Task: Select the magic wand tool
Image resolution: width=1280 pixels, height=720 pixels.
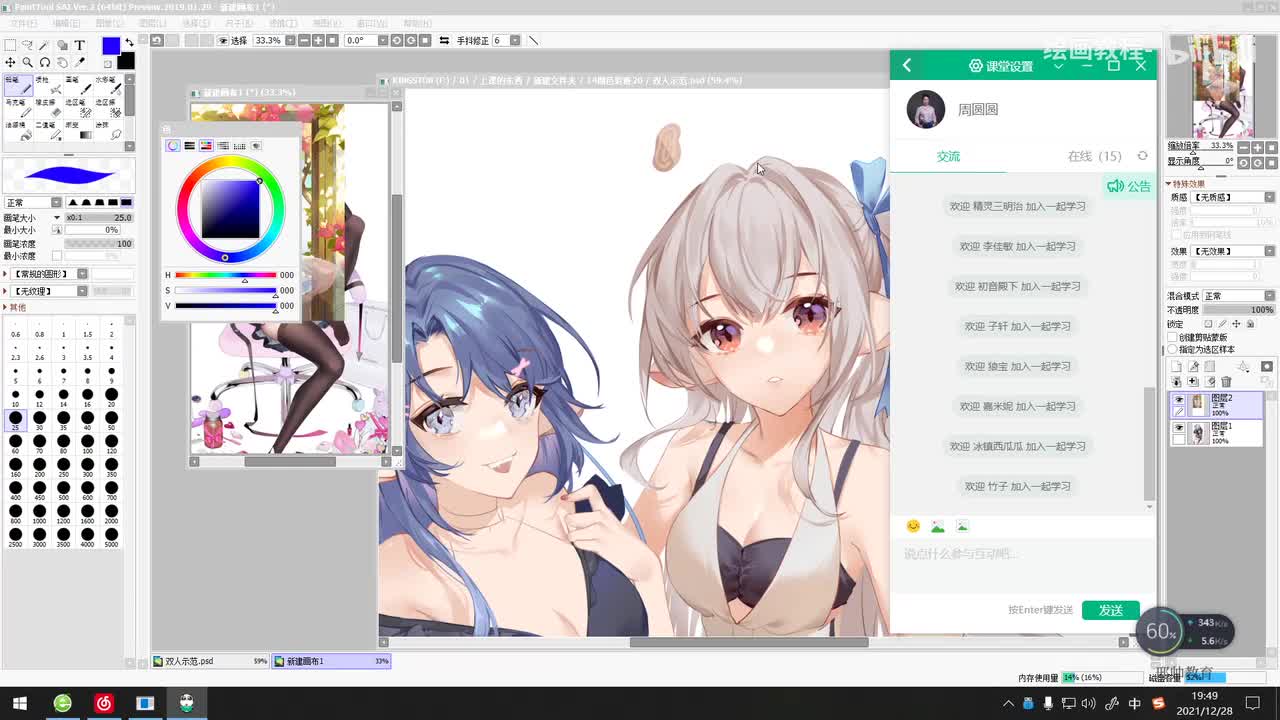Action: [44, 45]
